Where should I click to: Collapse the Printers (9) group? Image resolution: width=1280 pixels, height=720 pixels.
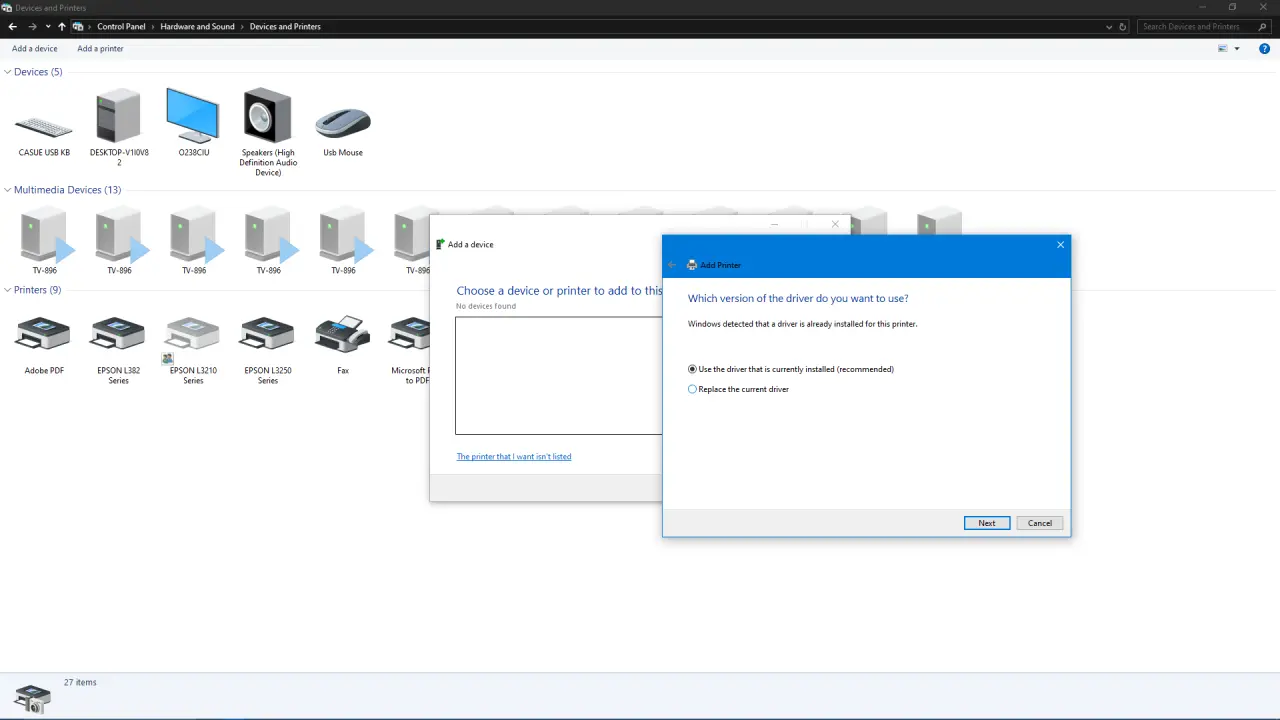click(x=8, y=290)
